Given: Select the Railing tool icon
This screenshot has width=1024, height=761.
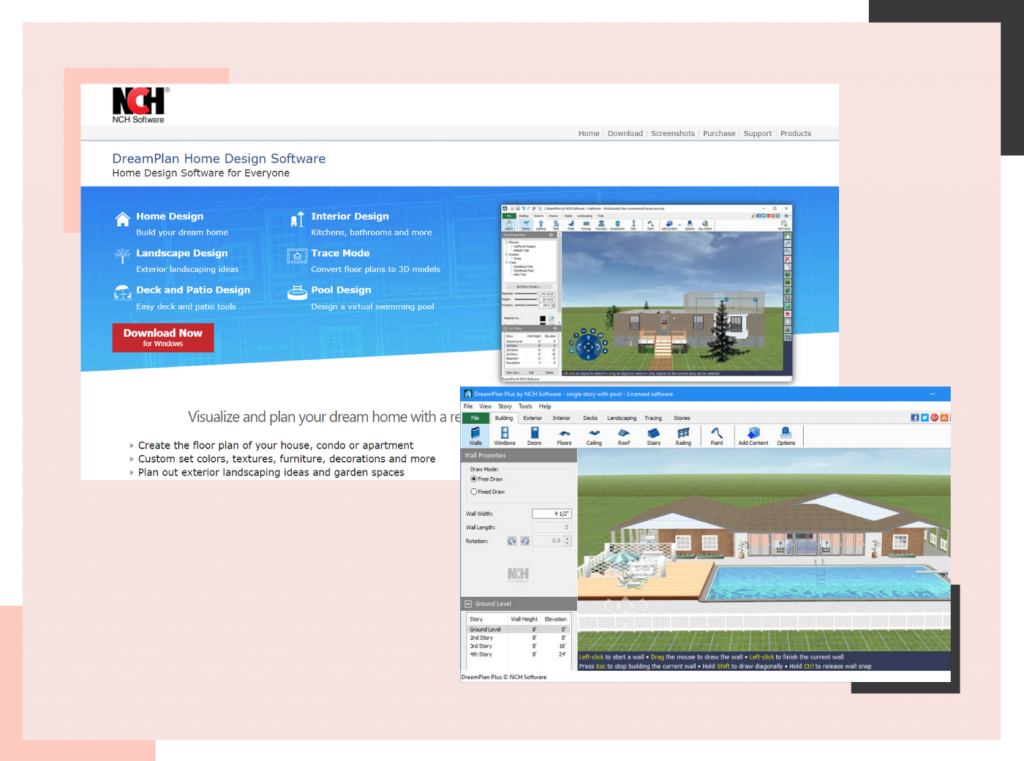Looking at the screenshot, I should pos(683,435).
